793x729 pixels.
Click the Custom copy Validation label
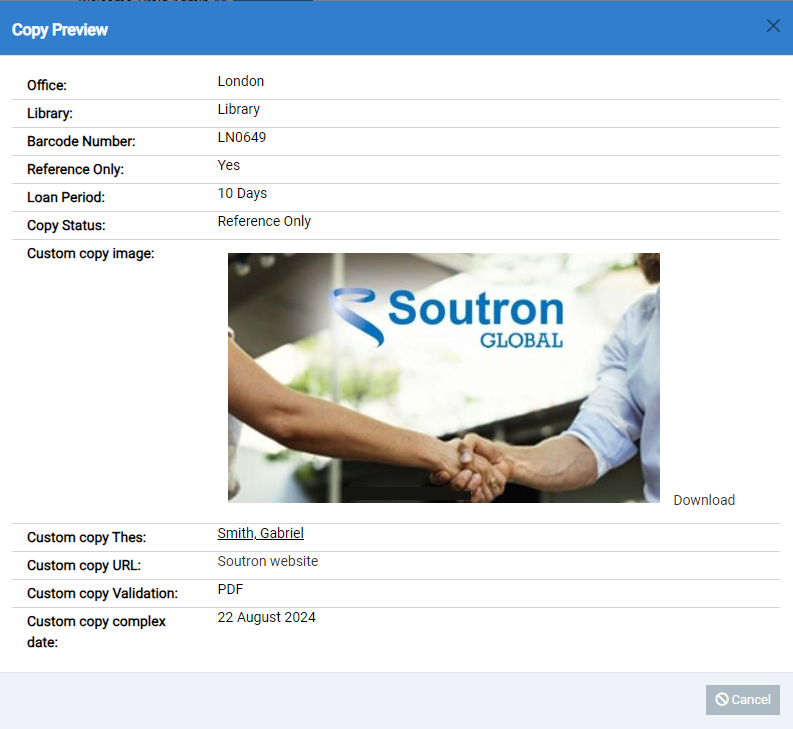(x=102, y=593)
